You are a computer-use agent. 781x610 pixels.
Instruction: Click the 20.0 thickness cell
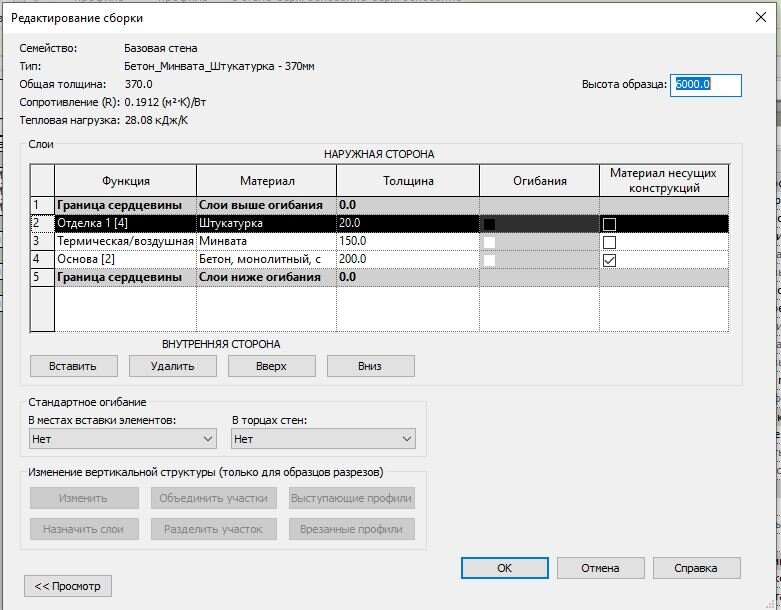click(408, 223)
